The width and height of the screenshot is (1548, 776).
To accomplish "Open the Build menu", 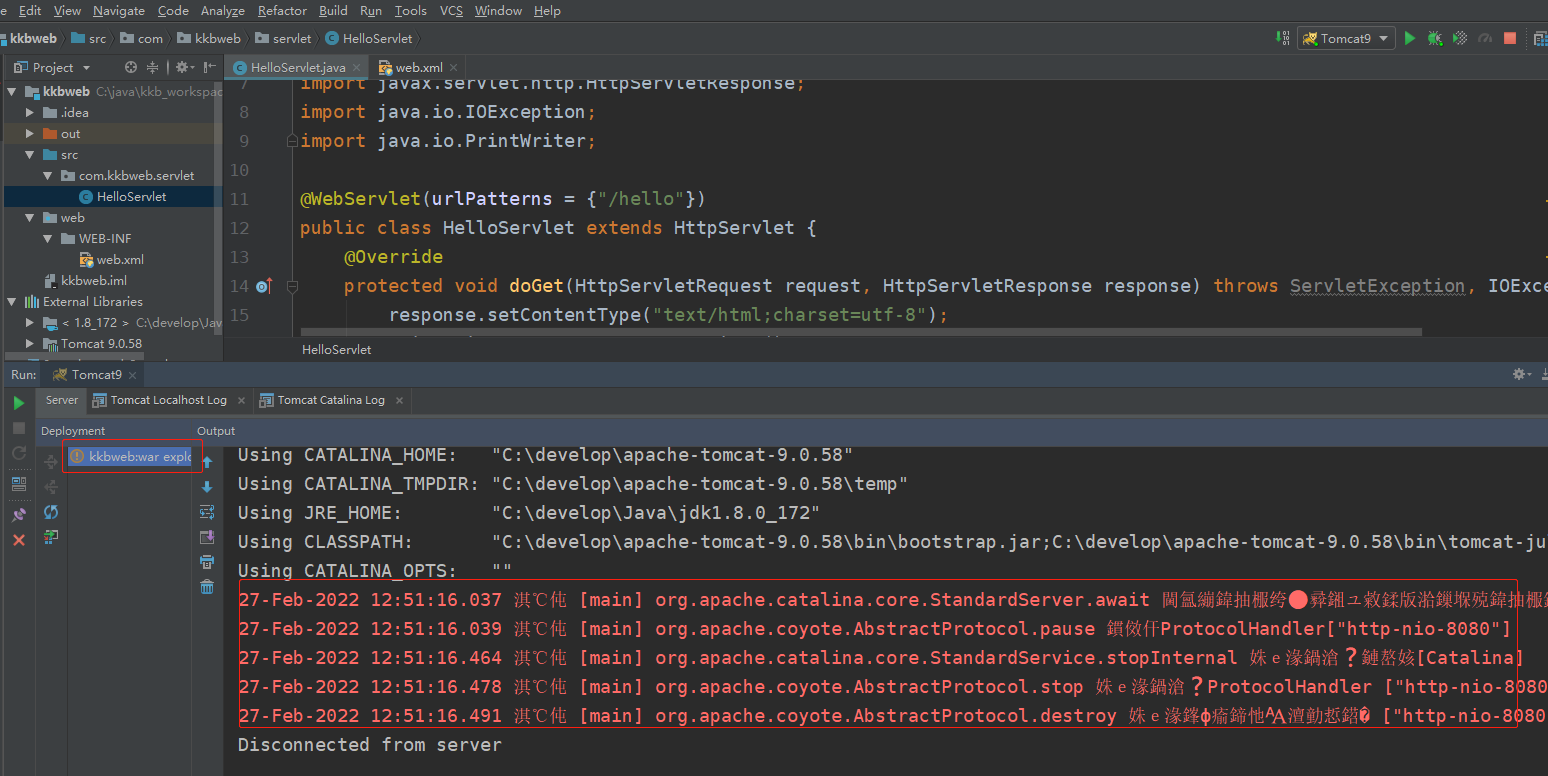I will [x=333, y=11].
